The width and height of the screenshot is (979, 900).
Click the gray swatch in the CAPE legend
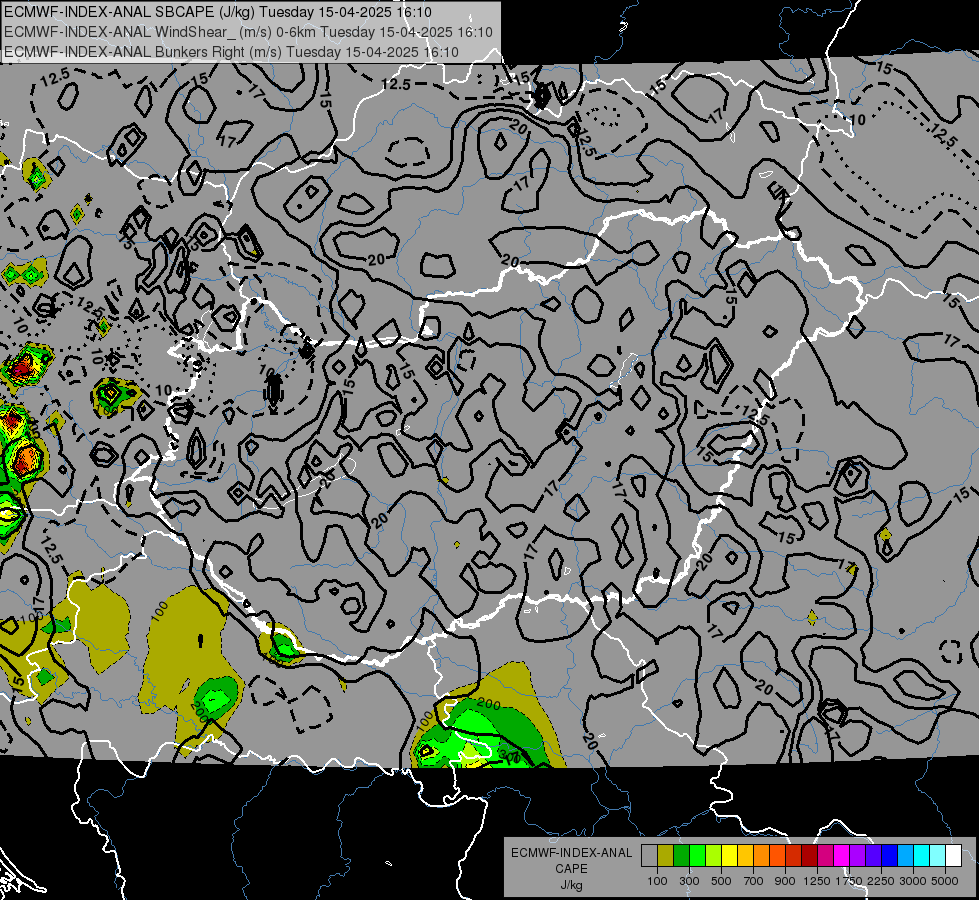point(649,856)
